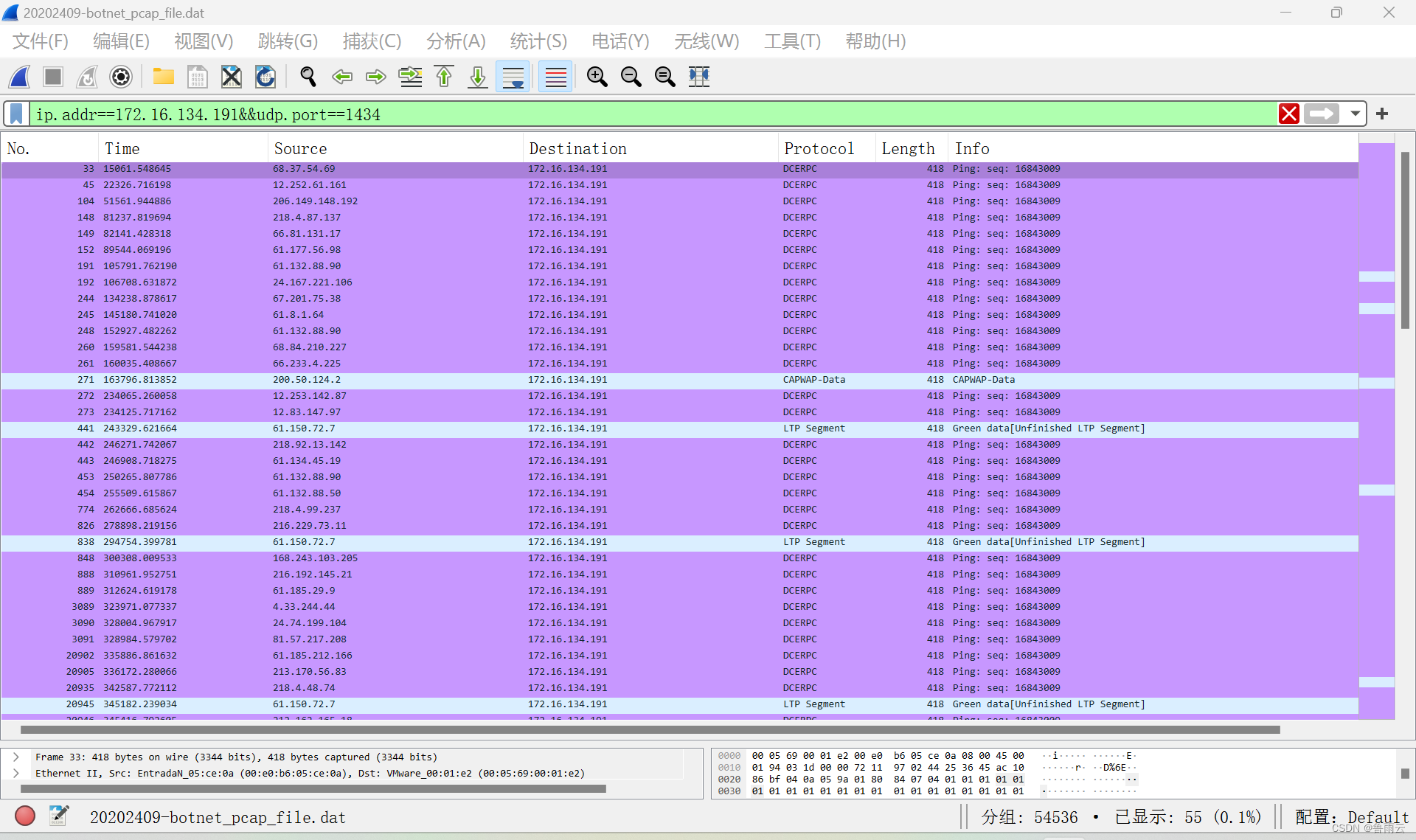This screenshot has height=840, width=1416.
Task: Open capture file properties notepad icon
Action: pyautogui.click(x=59, y=816)
